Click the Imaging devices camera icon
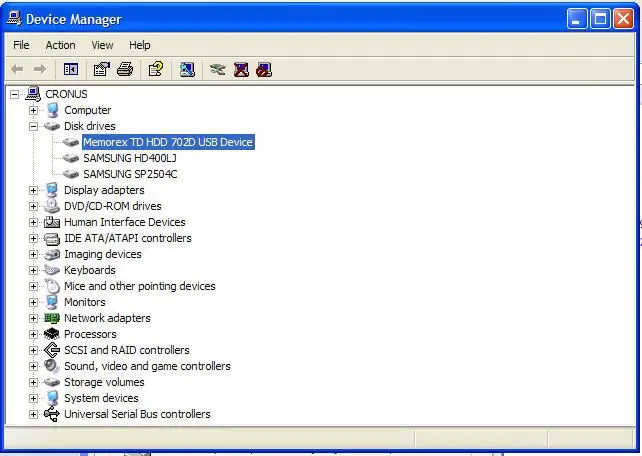Image resolution: width=642 pixels, height=456 pixels. point(52,254)
